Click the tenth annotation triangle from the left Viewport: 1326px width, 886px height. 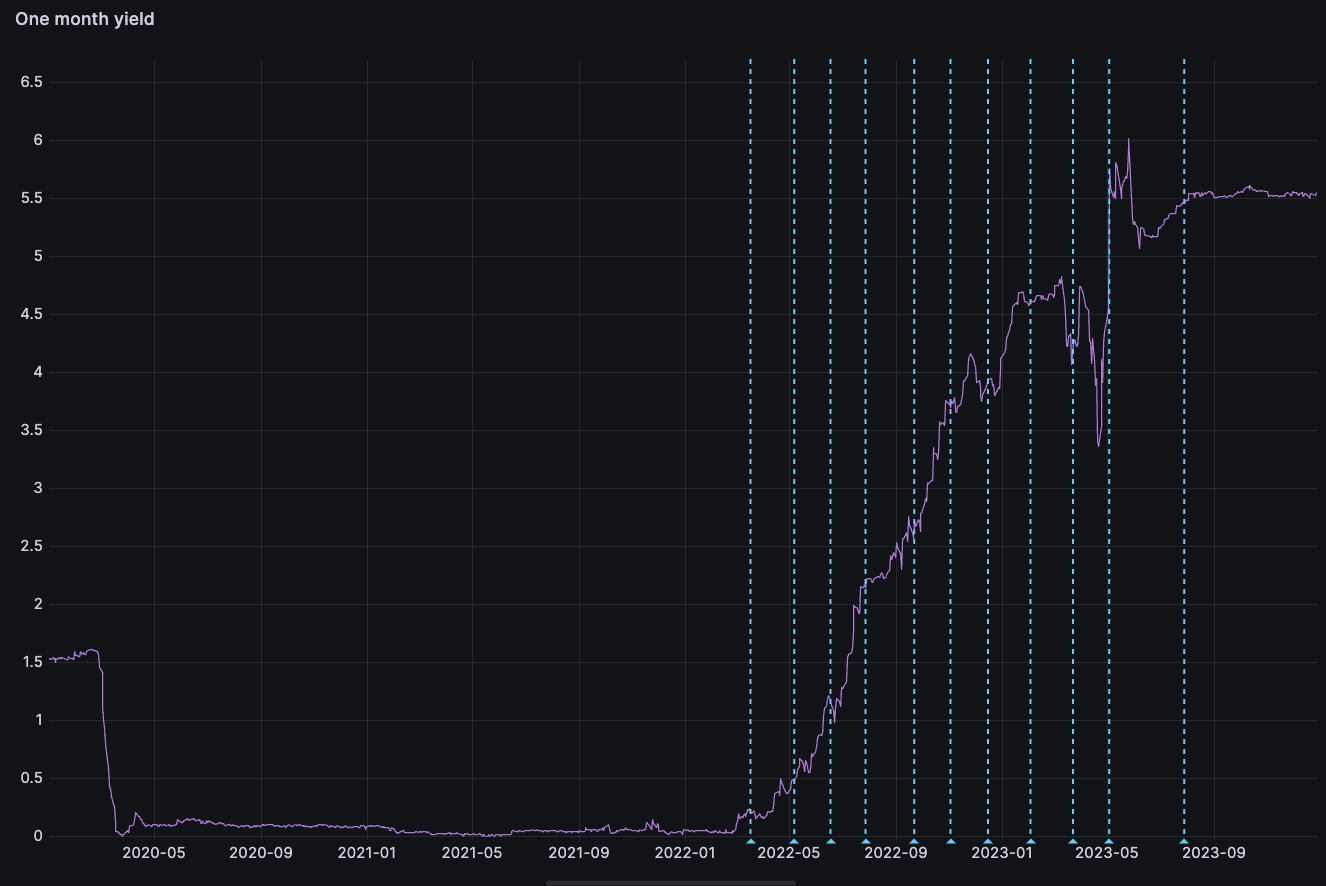click(1109, 841)
